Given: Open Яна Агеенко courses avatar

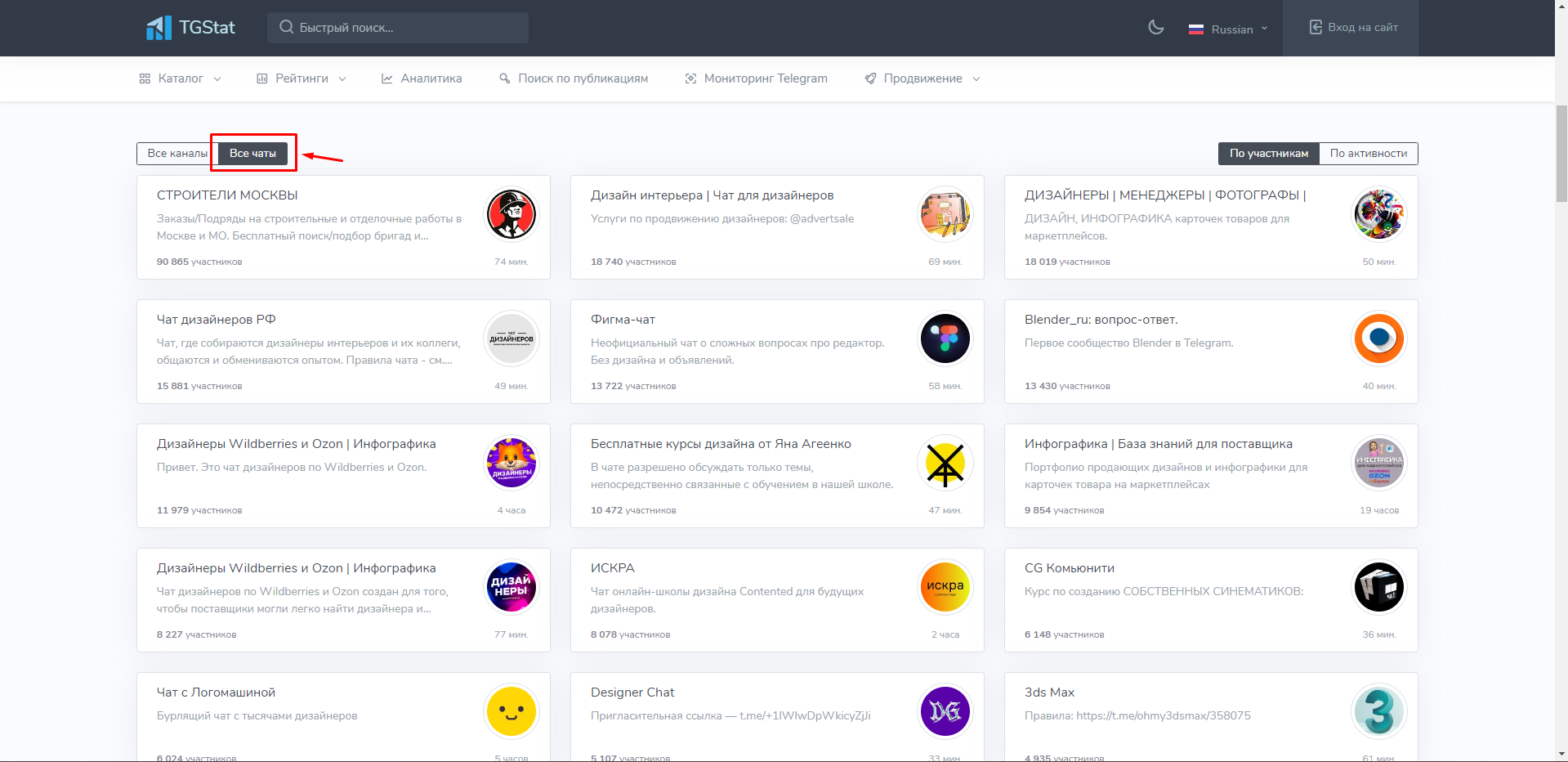Looking at the screenshot, I should 945,463.
